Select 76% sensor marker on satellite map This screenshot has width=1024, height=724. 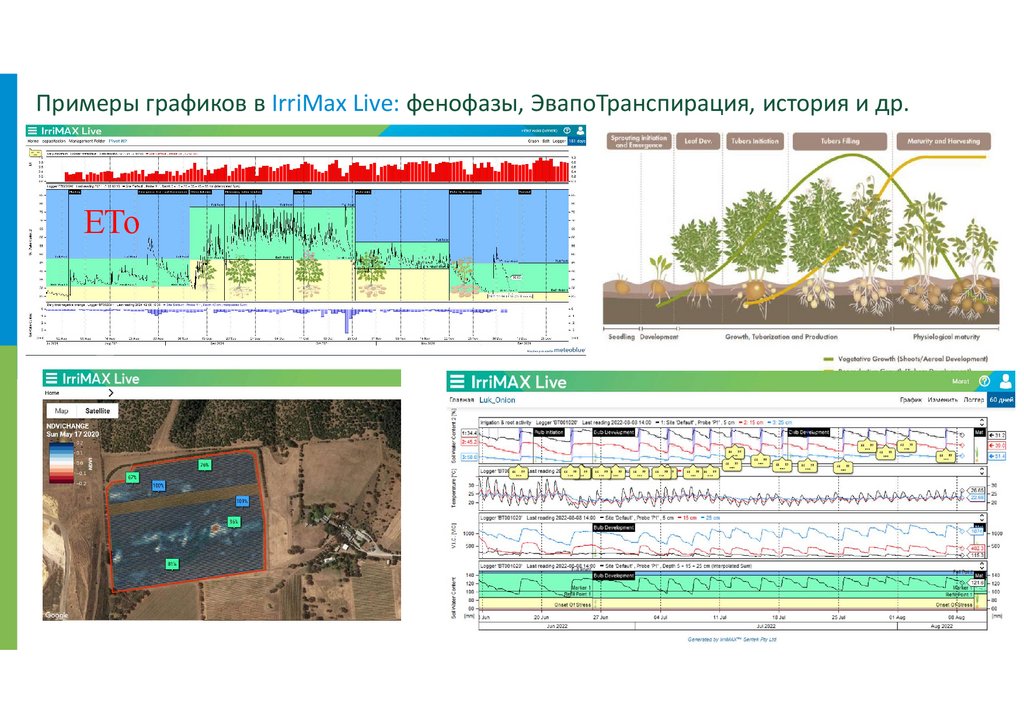205,465
